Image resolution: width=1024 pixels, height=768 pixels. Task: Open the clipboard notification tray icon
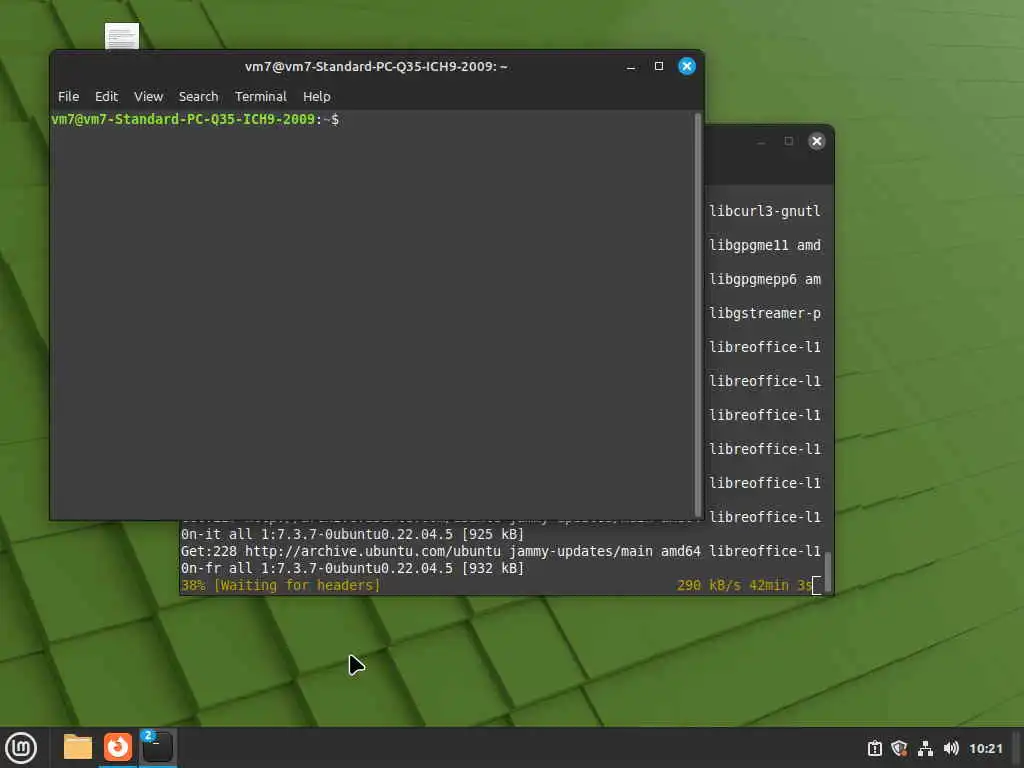(x=874, y=748)
